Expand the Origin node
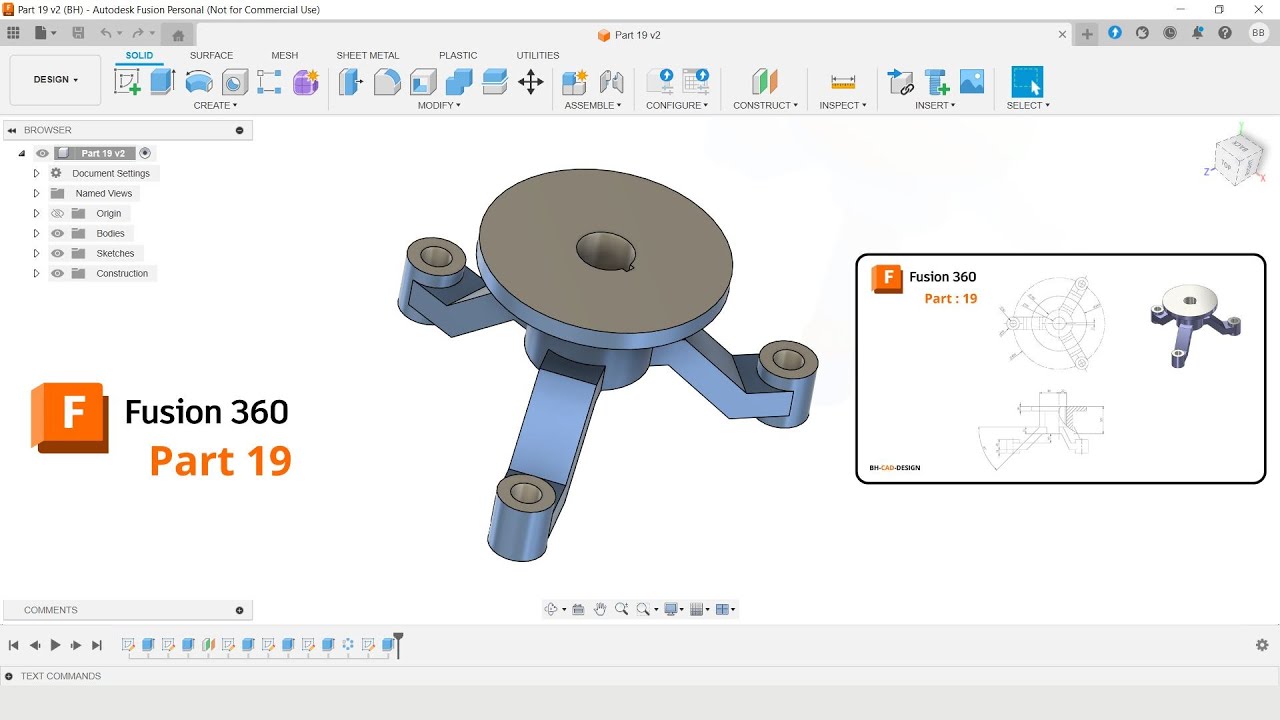The image size is (1280, 720). tap(36, 213)
